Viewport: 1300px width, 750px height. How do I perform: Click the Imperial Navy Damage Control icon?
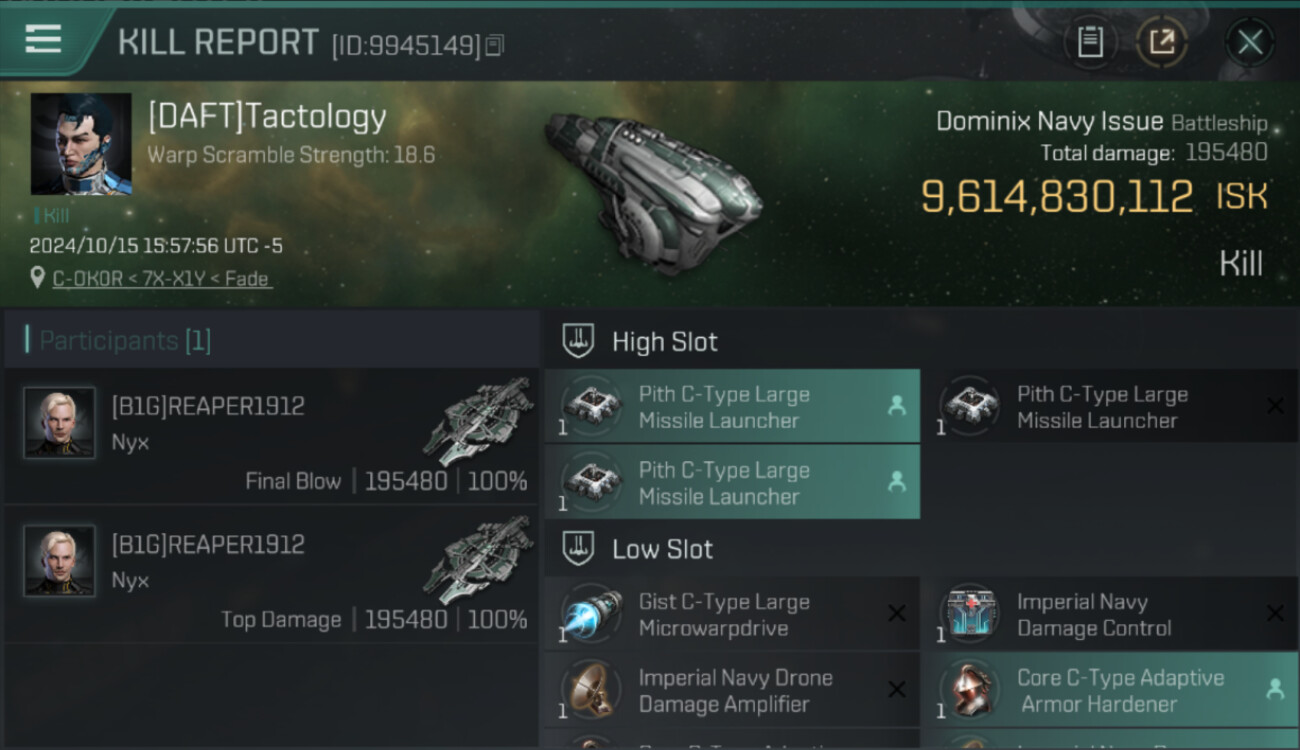(x=969, y=614)
